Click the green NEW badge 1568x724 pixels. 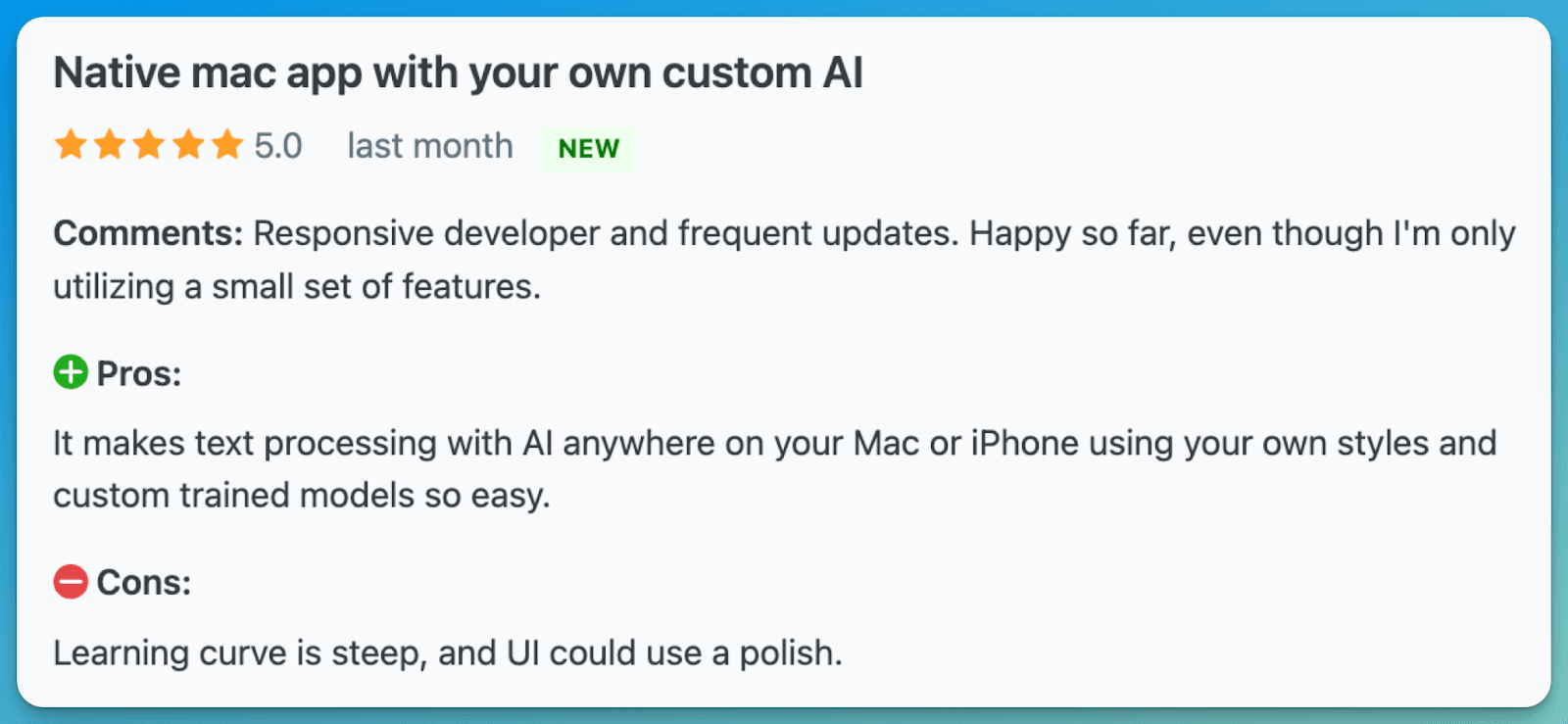coord(588,149)
